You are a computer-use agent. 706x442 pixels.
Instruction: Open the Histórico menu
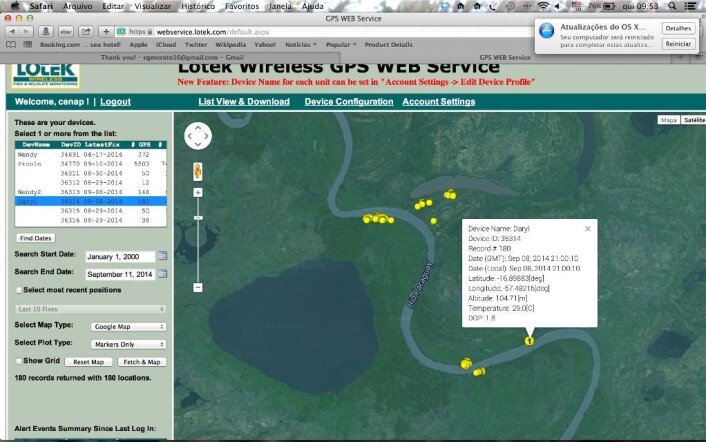coord(198,6)
